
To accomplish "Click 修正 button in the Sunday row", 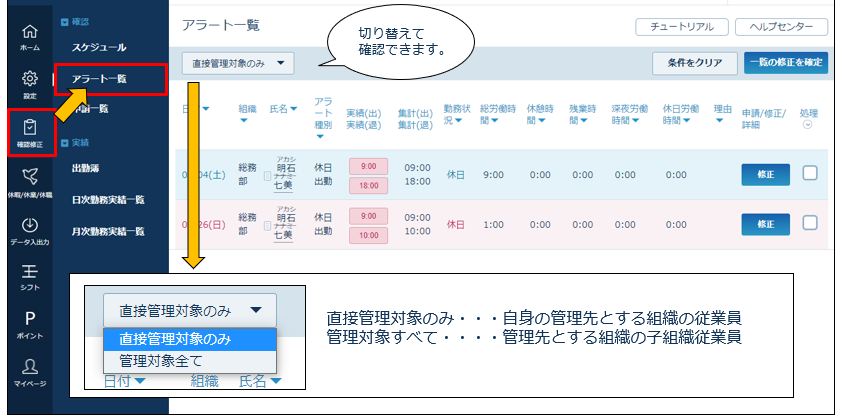I will (765, 225).
